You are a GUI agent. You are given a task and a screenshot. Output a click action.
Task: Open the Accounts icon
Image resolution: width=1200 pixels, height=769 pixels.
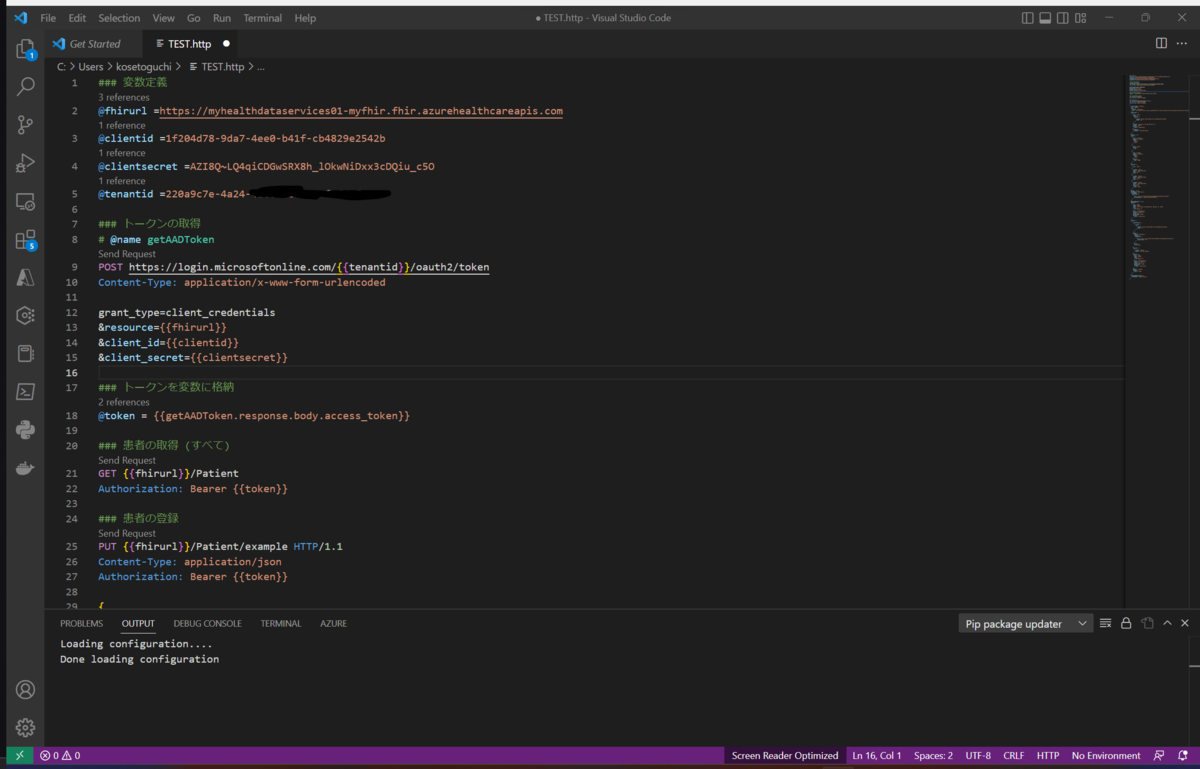pos(26,690)
